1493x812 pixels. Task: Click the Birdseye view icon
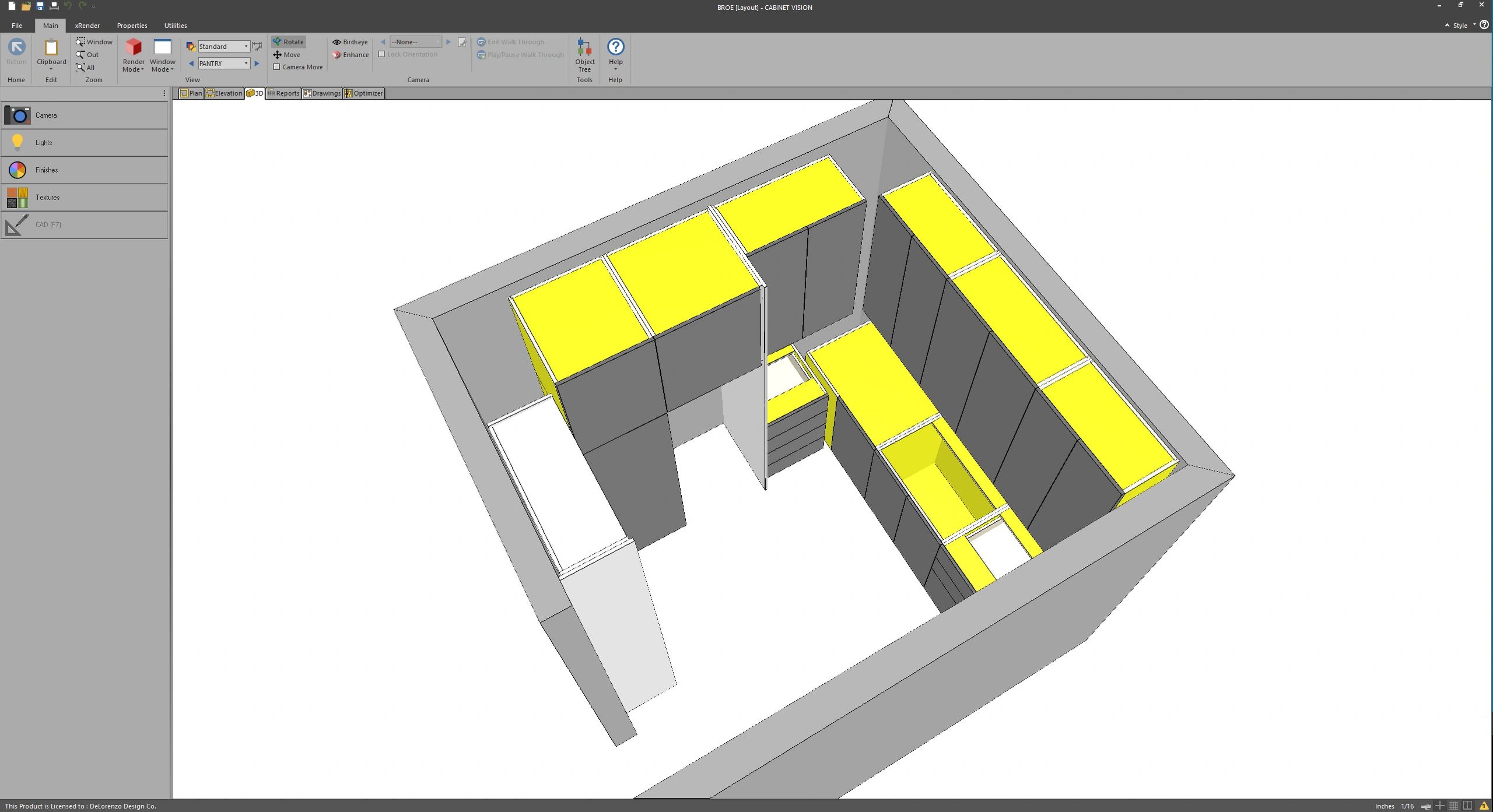coord(337,42)
